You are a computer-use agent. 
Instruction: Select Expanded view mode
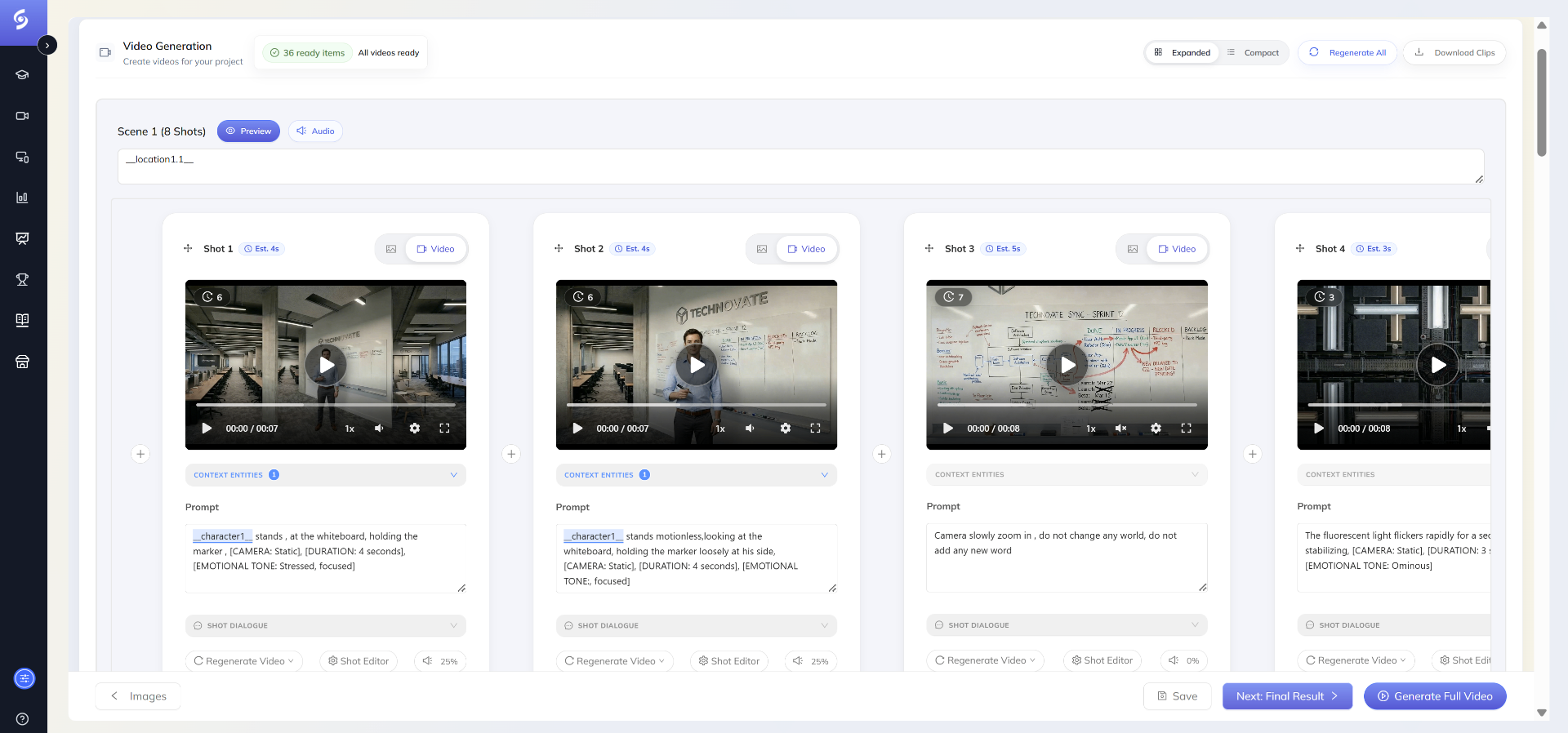(1183, 52)
